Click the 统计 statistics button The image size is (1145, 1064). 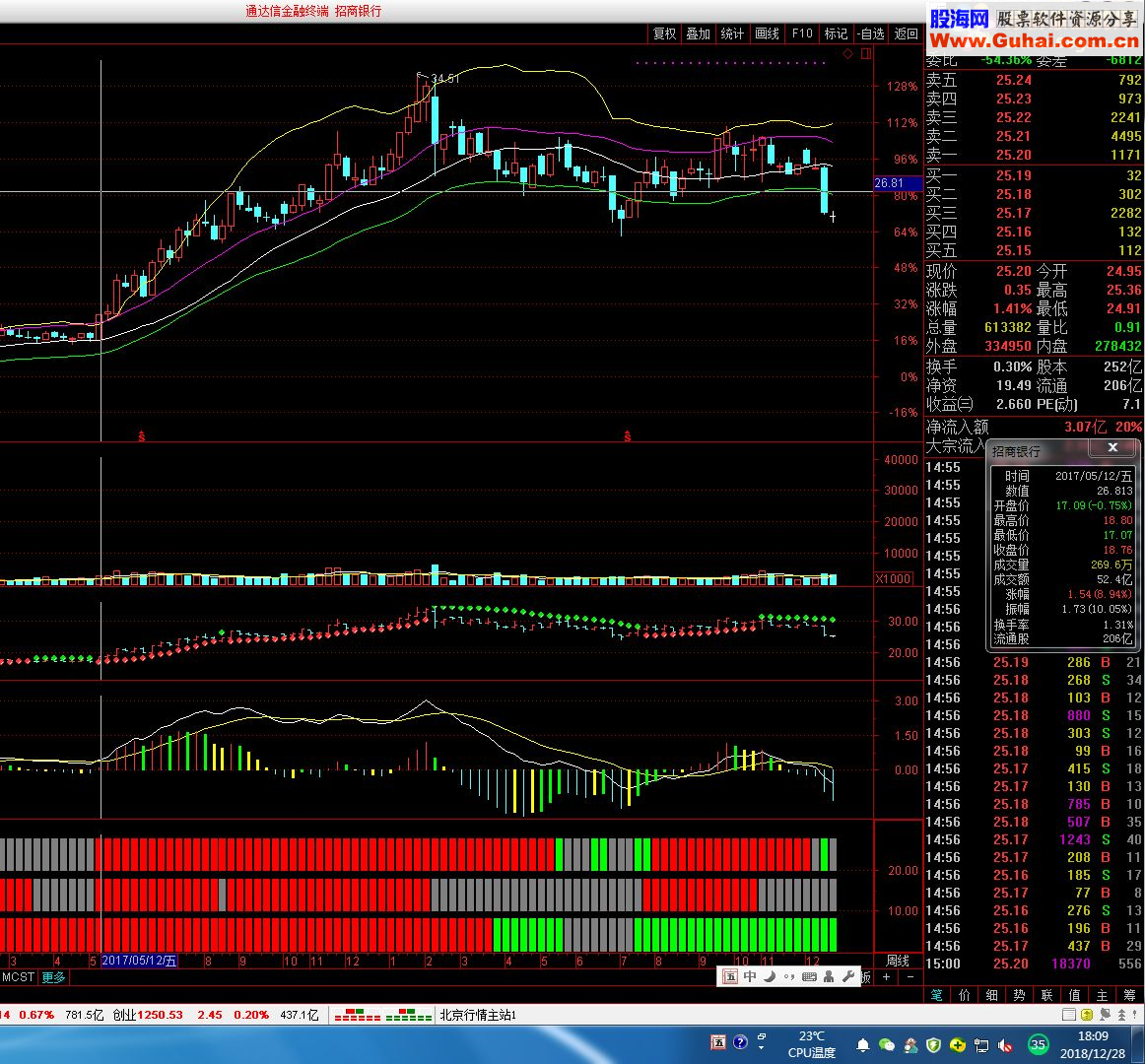(732, 33)
